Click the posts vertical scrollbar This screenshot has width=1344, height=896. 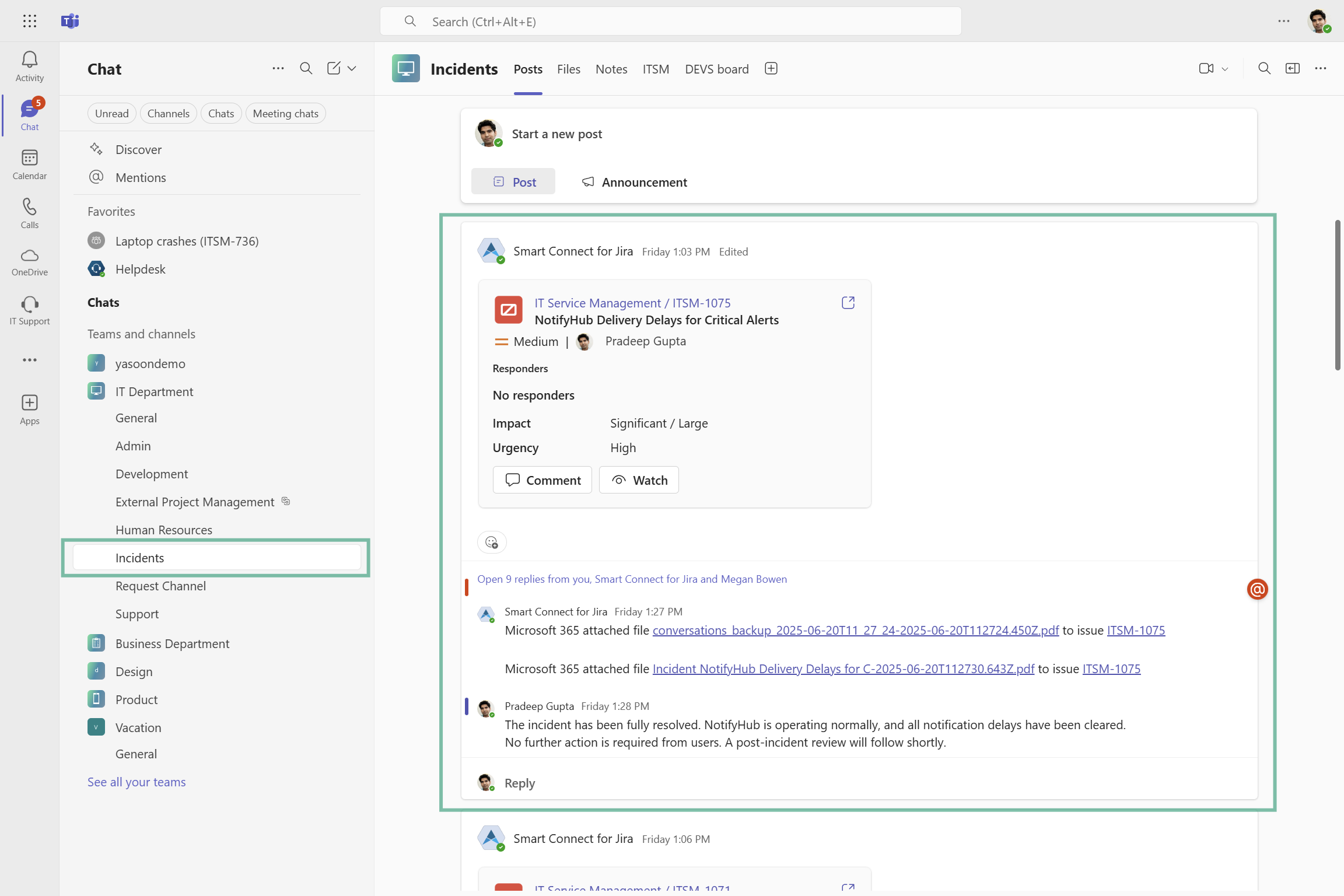tap(1337, 295)
